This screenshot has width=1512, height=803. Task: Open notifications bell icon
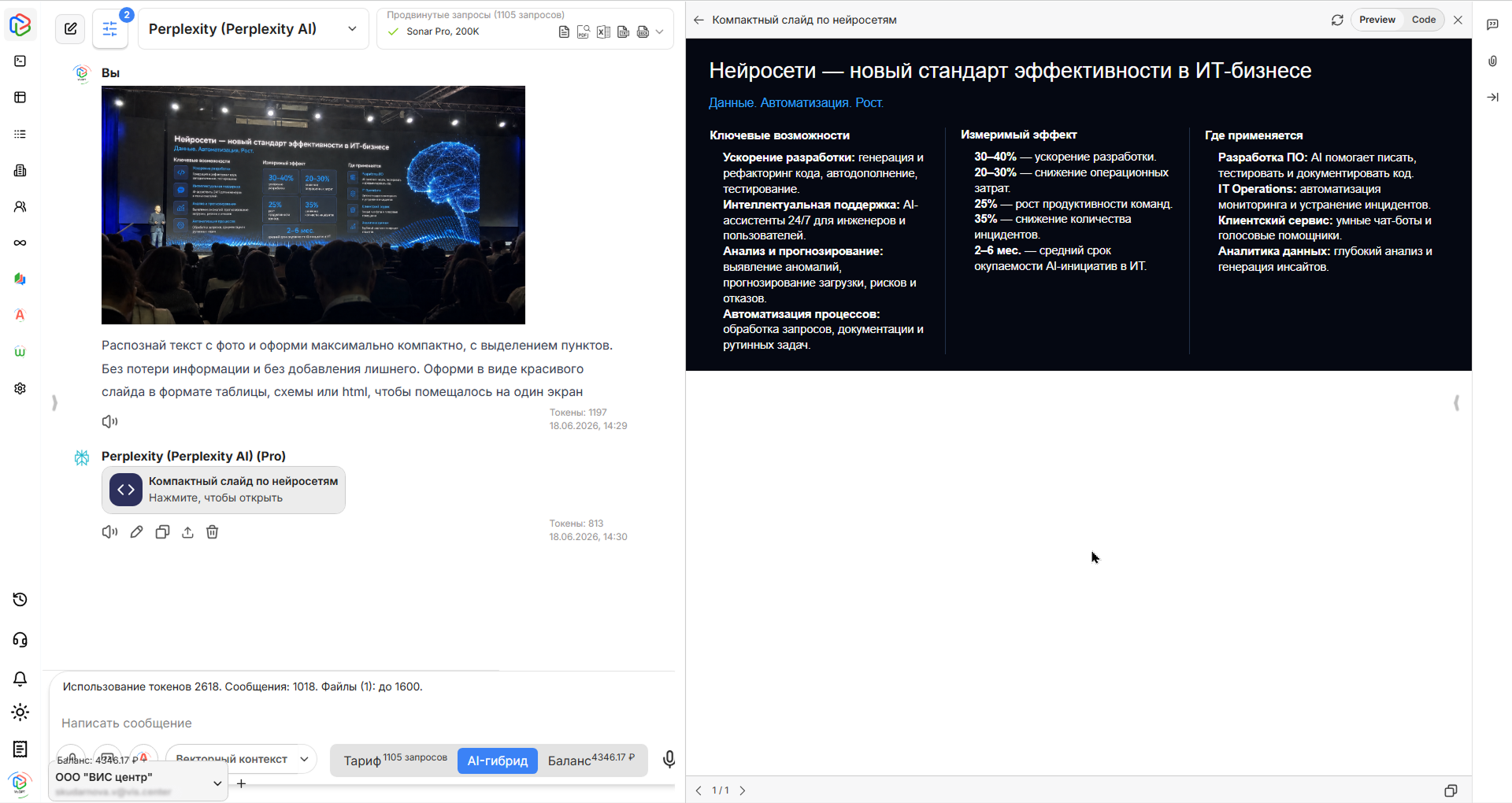pyautogui.click(x=20, y=679)
